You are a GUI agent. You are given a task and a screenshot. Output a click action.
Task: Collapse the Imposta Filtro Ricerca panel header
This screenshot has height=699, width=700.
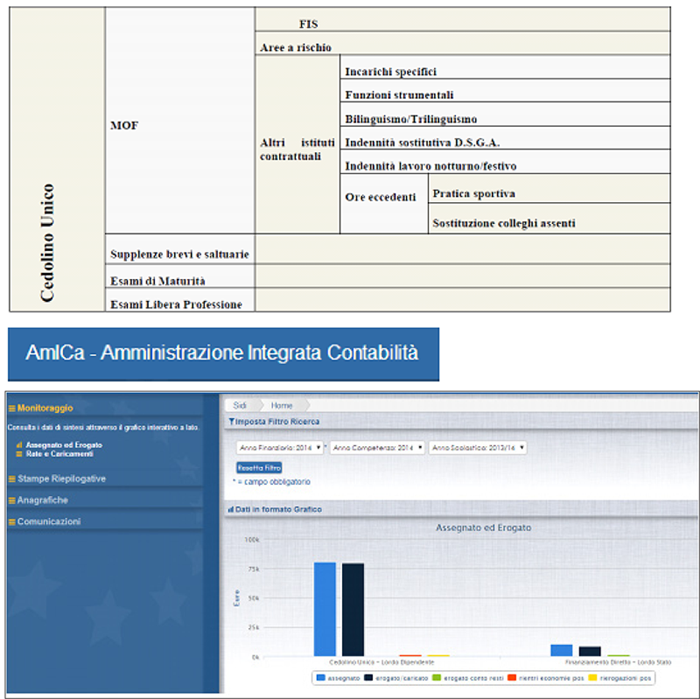click(461, 421)
